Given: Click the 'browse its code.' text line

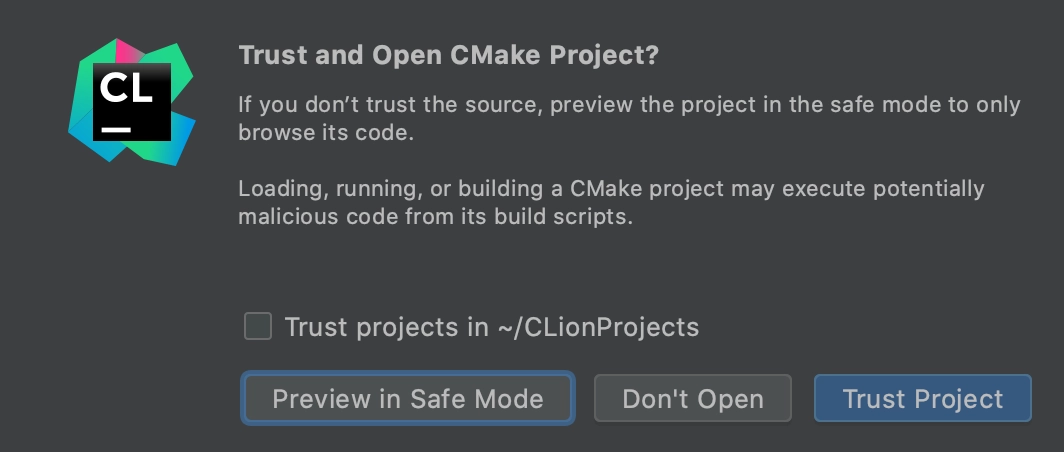Looking at the screenshot, I should tap(326, 132).
